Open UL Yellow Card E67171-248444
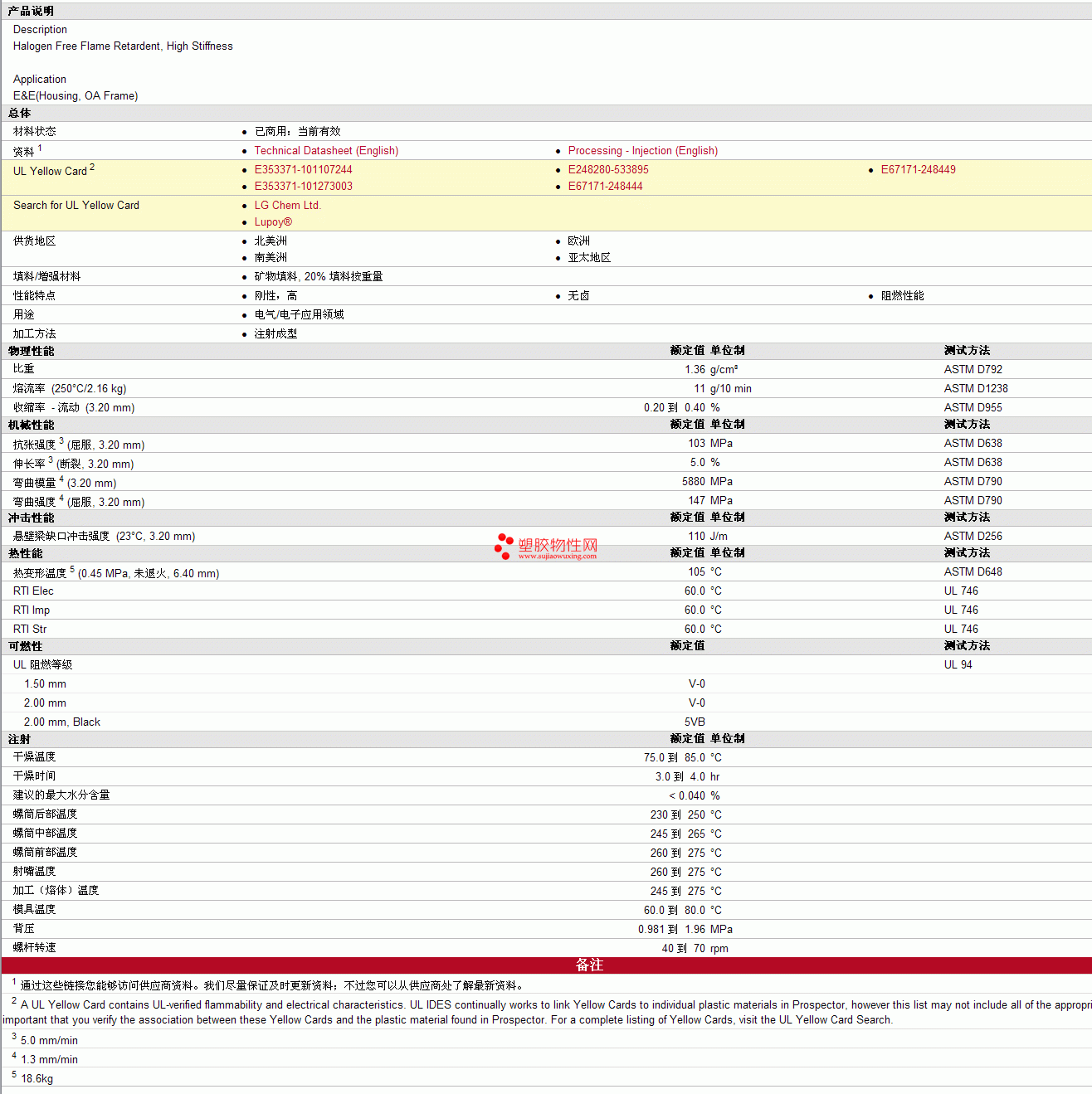This screenshot has width=1092, height=1094. pyautogui.click(x=605, y=187)
